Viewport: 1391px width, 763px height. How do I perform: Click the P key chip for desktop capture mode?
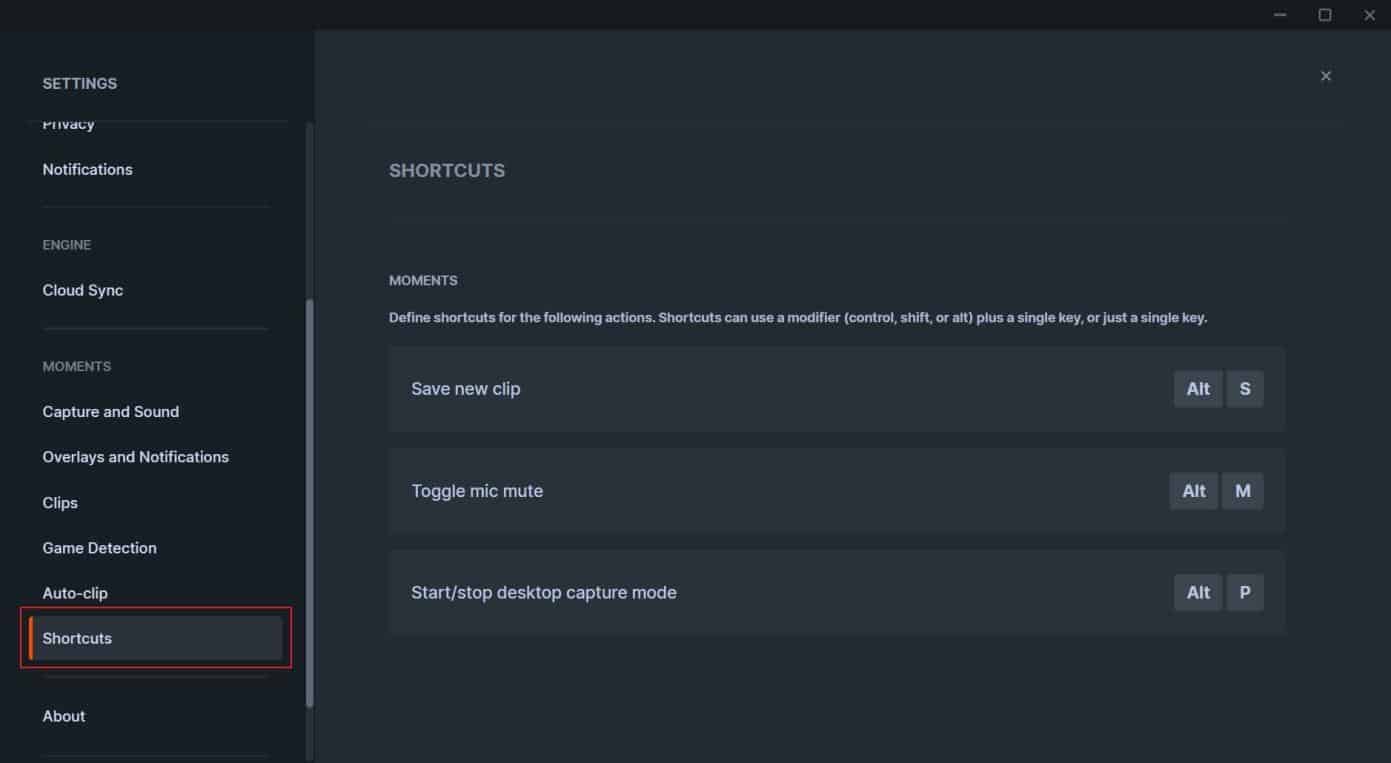1245,592
